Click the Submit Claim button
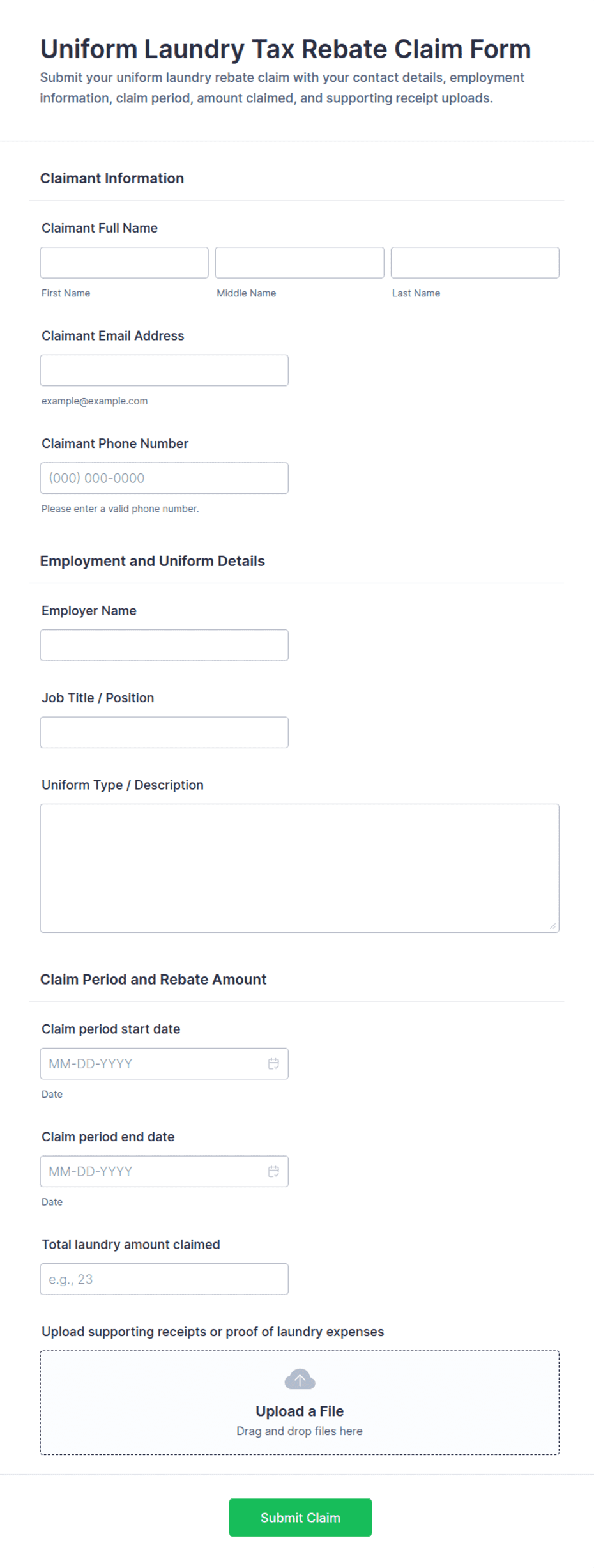 pyautogui.click(x=300, y=1517)
